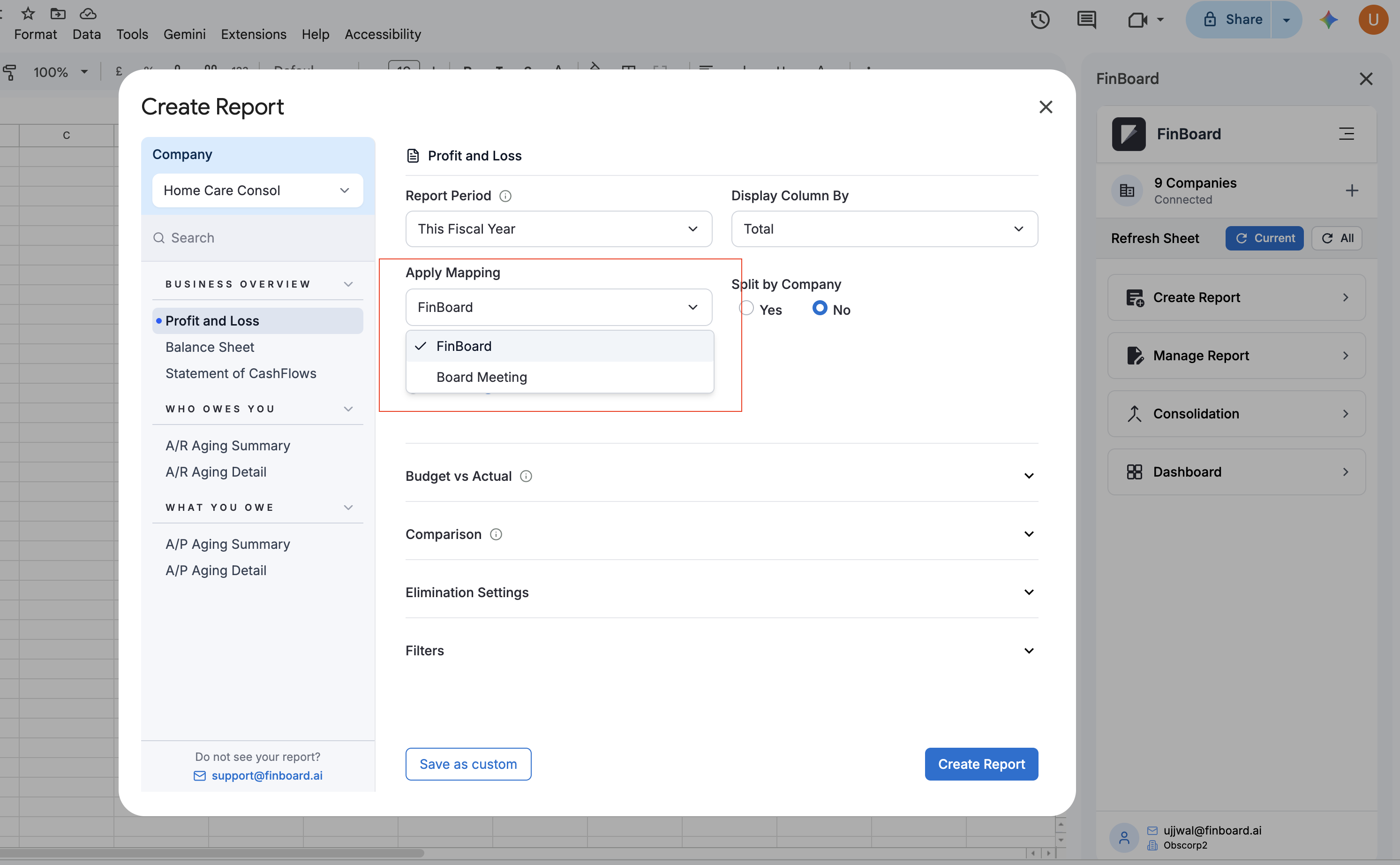Refresh the Current sheet

point(1264,238)
